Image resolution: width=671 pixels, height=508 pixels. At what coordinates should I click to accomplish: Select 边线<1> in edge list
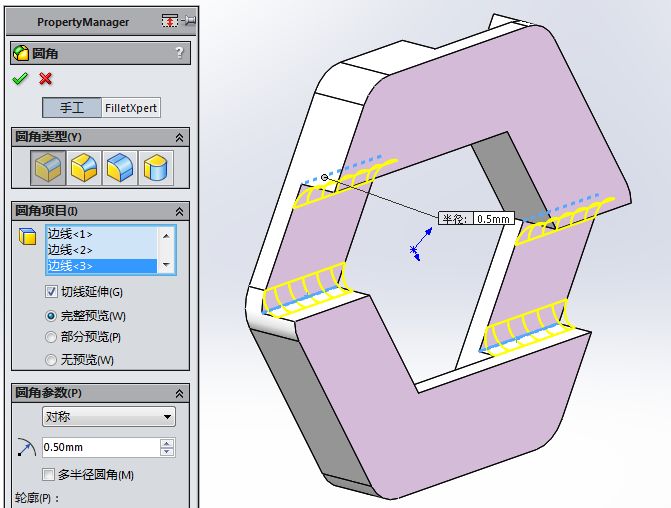pyautogui.click(x=102, y=234)
